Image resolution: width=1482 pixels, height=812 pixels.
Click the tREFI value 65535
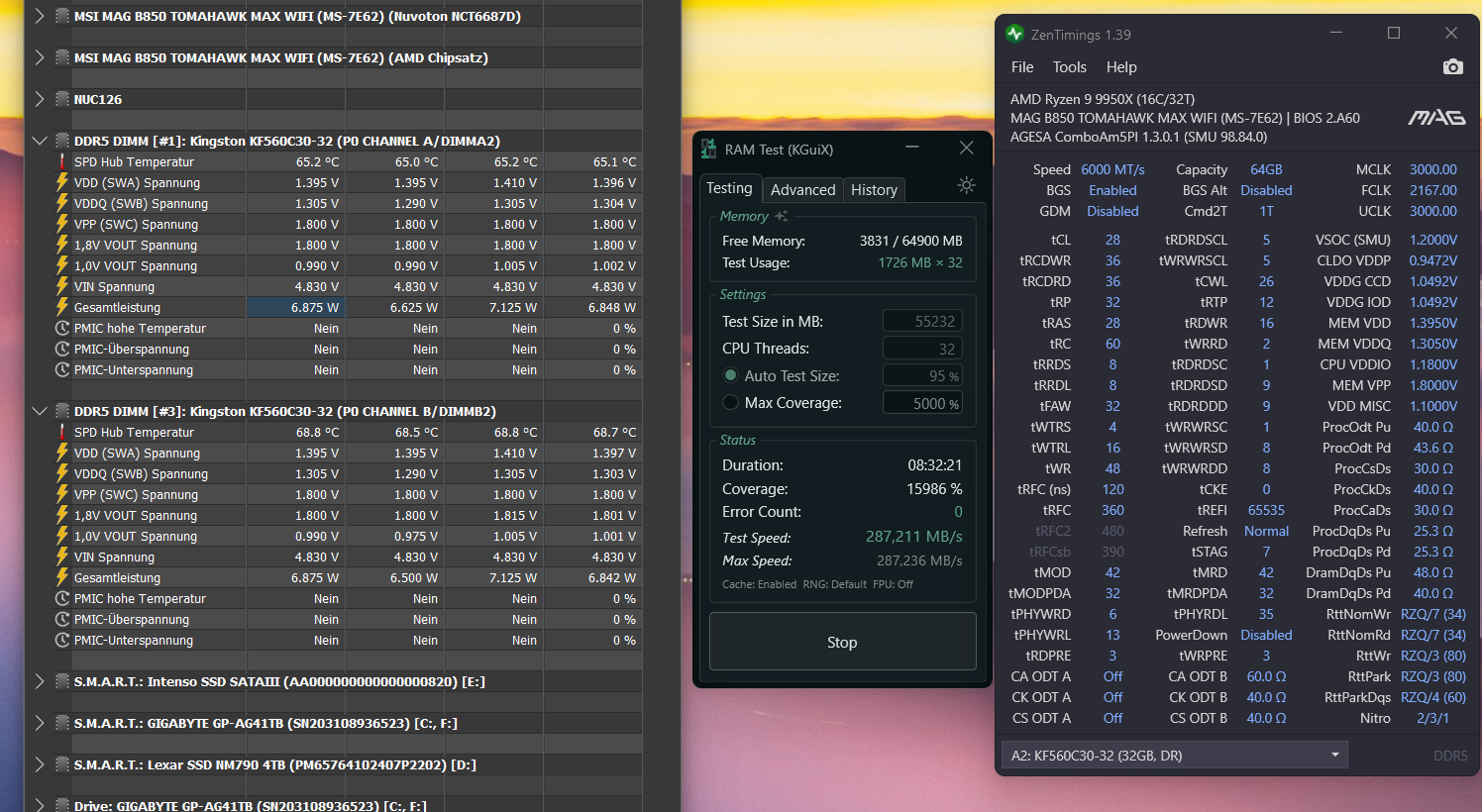1266,510
